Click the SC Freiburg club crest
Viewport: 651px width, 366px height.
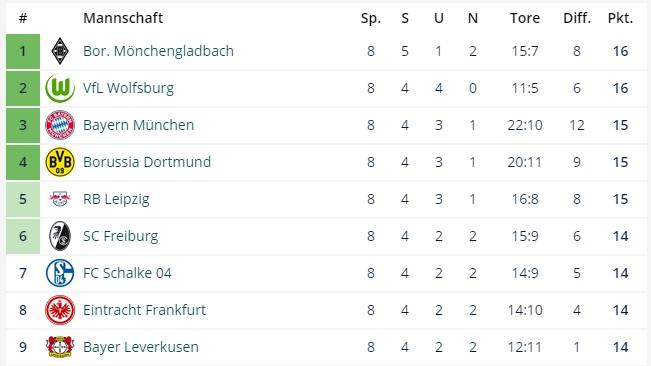(x=60, y=236)
